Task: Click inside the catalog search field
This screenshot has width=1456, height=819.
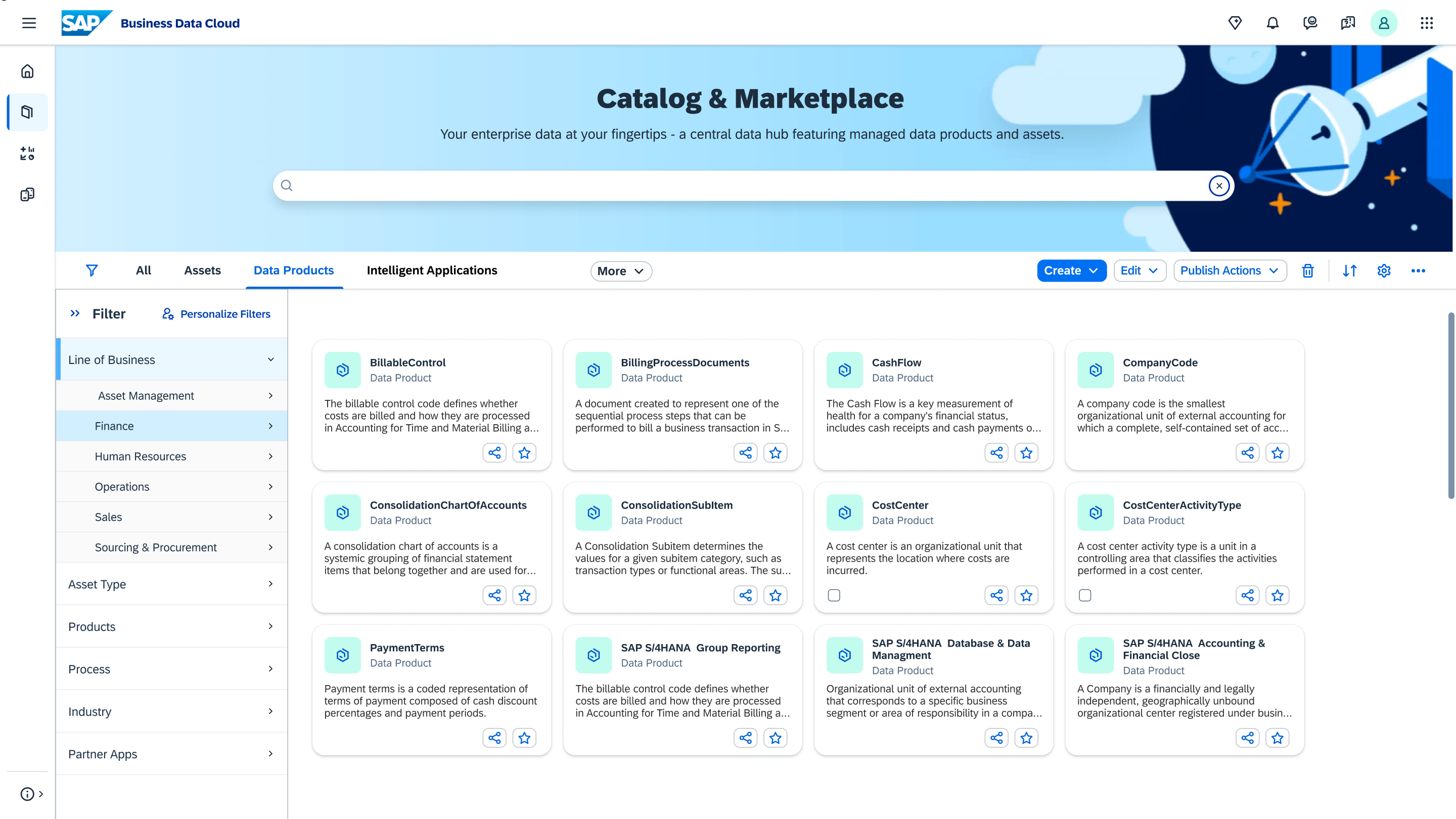Action: [735, 186]
